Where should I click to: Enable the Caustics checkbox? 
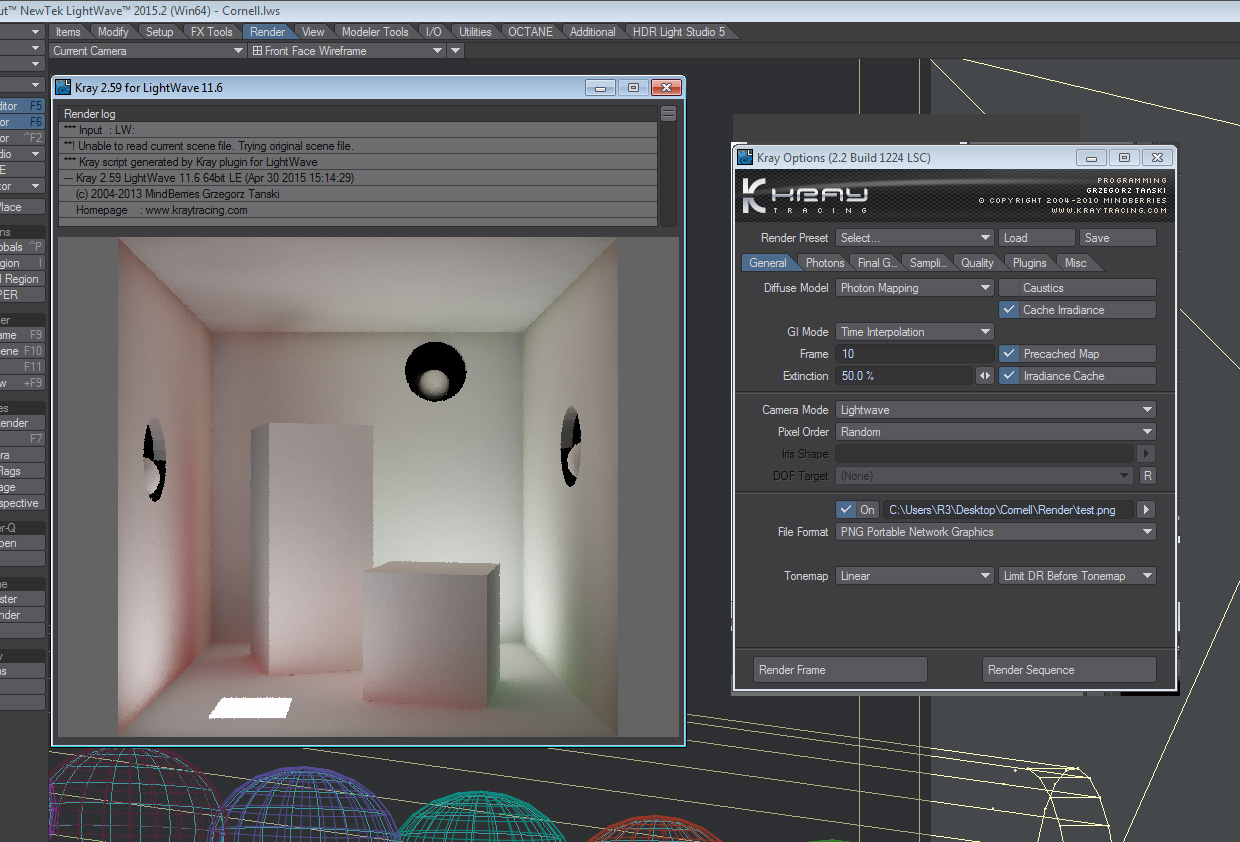tap(1009, 288)
